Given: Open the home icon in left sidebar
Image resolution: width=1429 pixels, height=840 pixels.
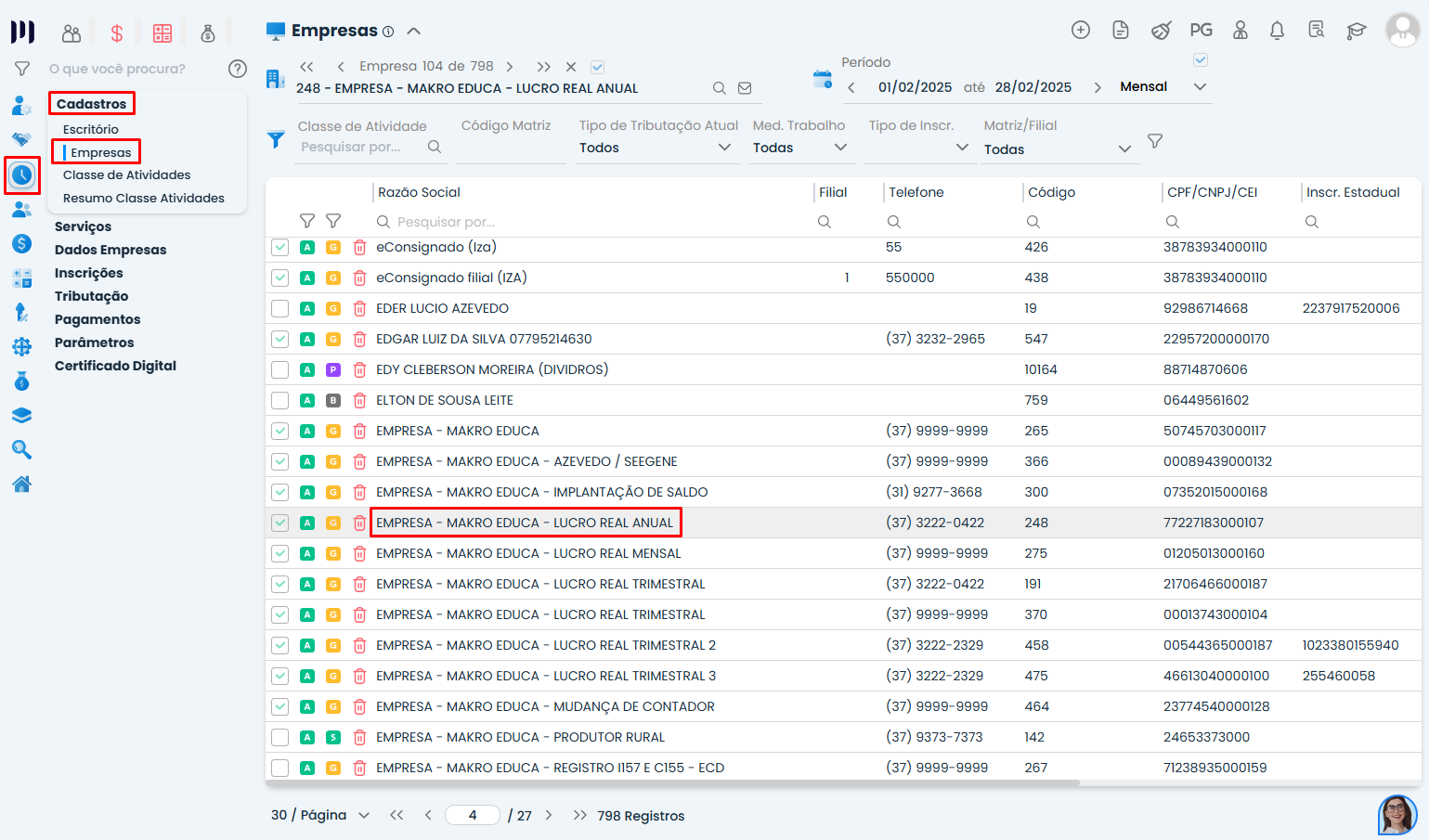Looking at the screenshot, I should point(21,484).
